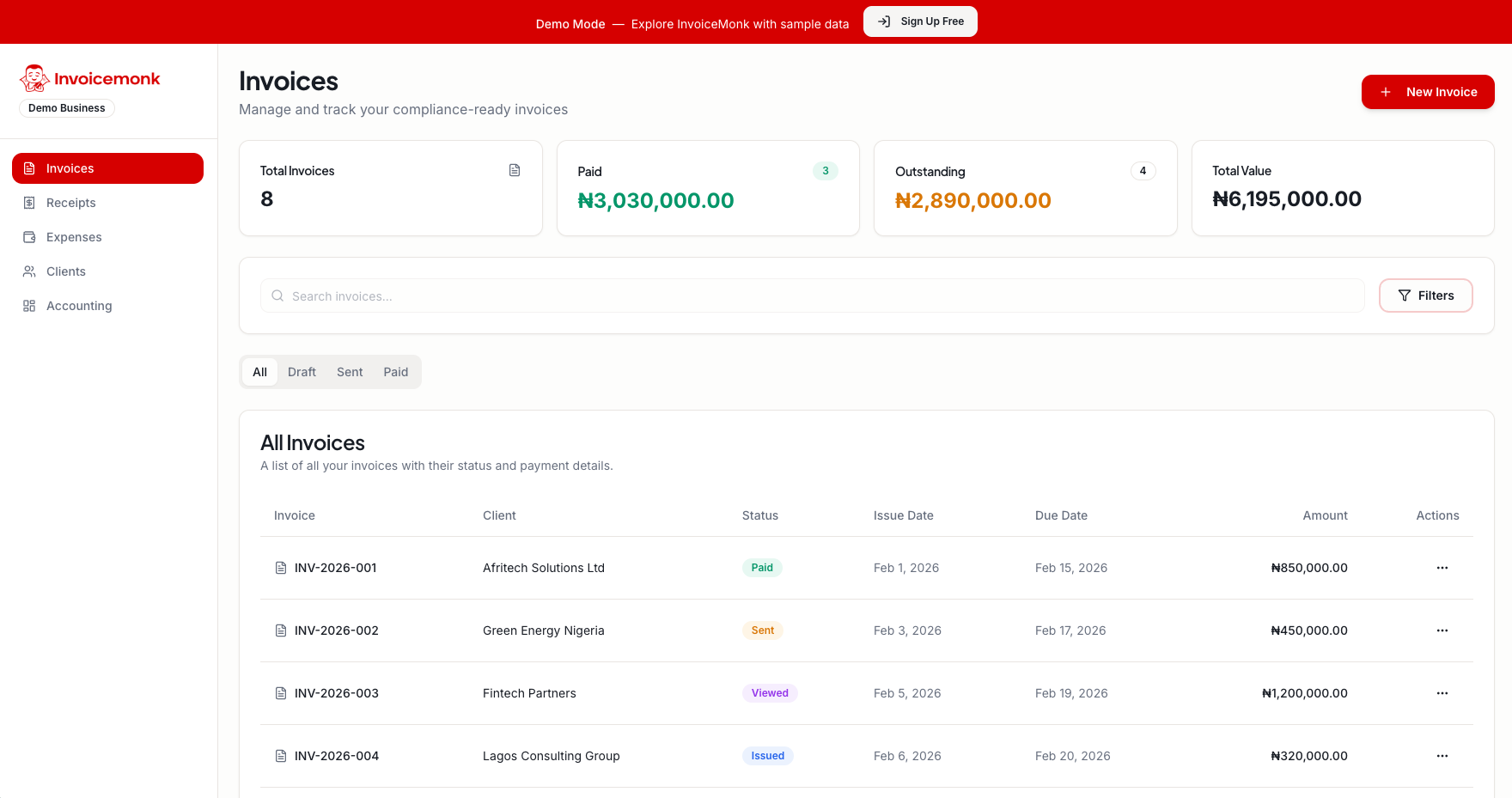Click Sent status of INV-2026-002
The image size is (1512, 798).
click(763, 630)
